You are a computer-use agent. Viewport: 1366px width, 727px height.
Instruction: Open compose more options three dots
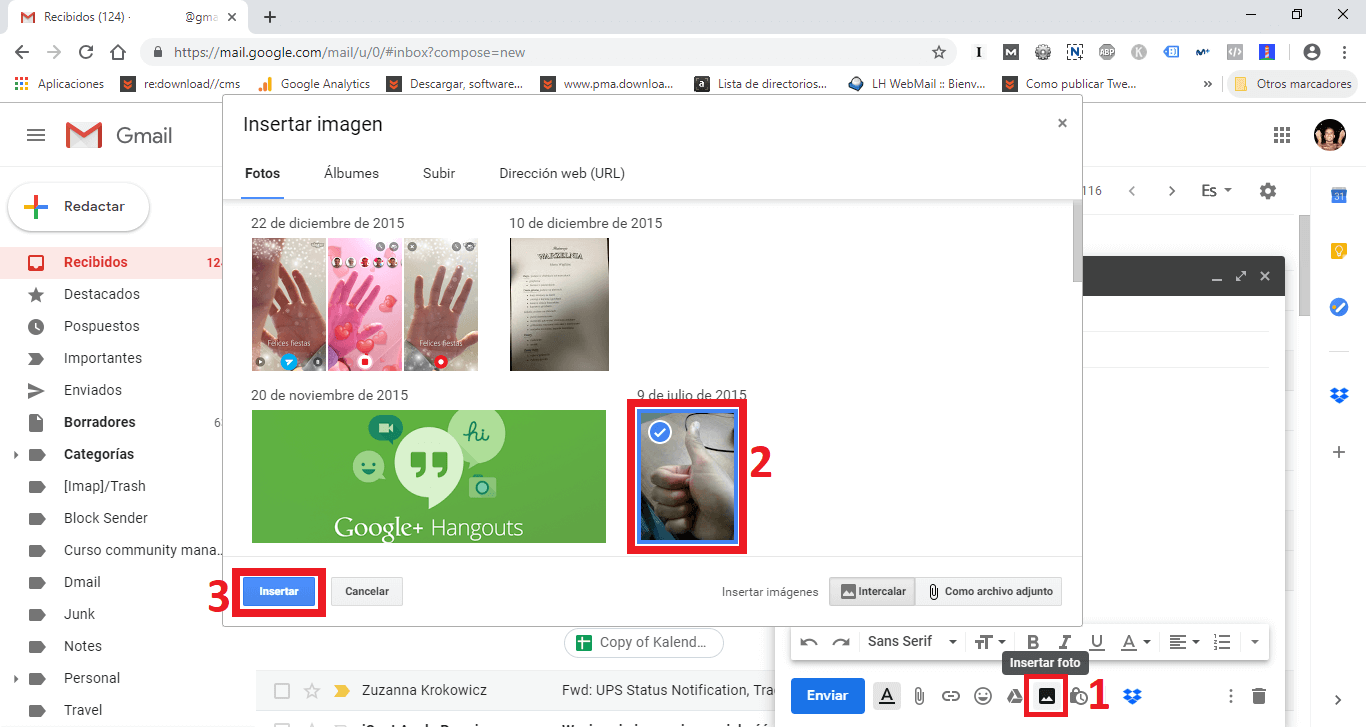tap(1231, 696)
